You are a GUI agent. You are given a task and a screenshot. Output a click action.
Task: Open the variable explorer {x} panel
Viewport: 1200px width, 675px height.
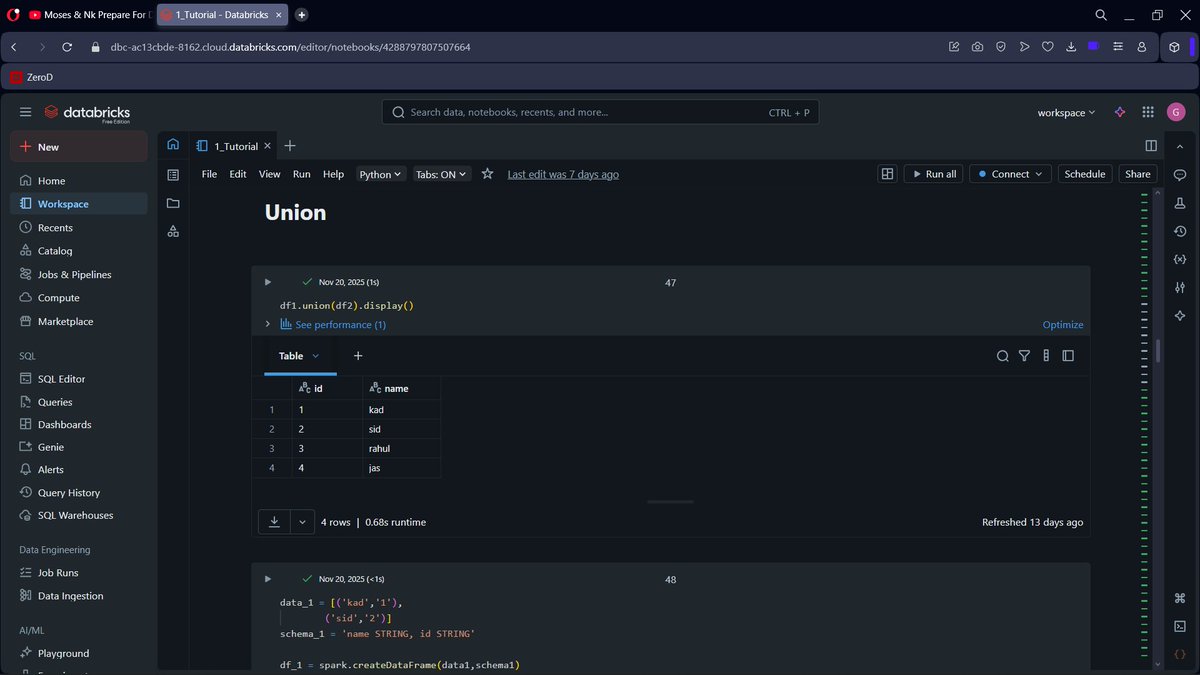[1179, 258]
